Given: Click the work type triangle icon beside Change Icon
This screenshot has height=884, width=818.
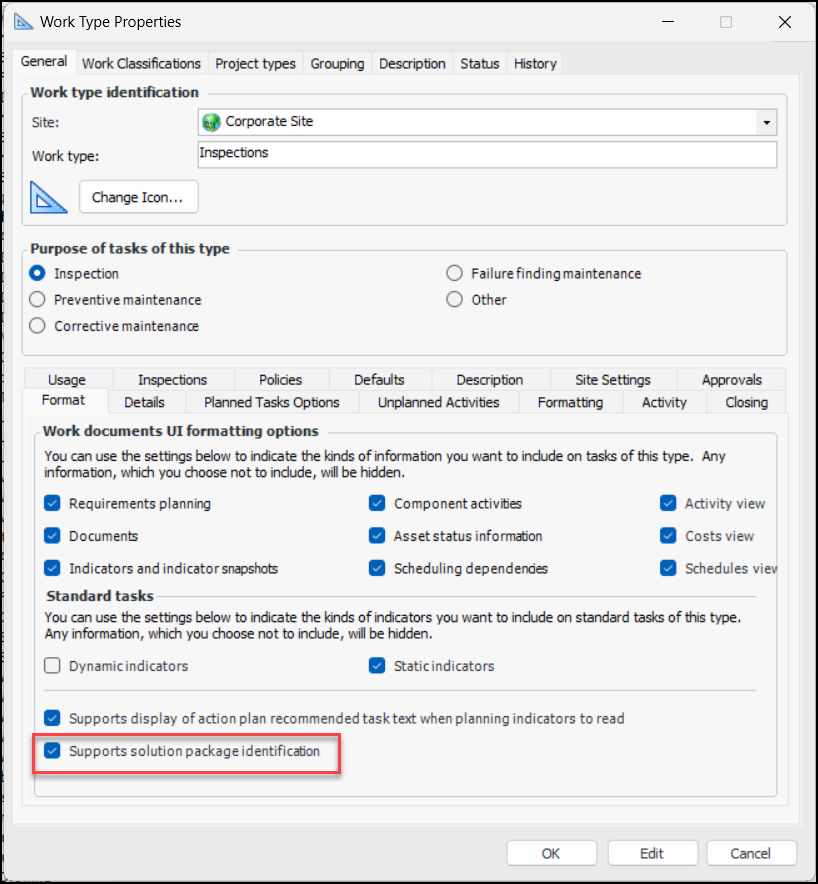Looking at the screenshot, I should (x=48, y=197).
